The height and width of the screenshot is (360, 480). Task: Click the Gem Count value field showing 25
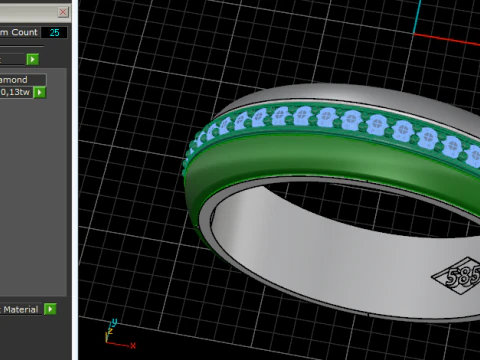[54, 33]
